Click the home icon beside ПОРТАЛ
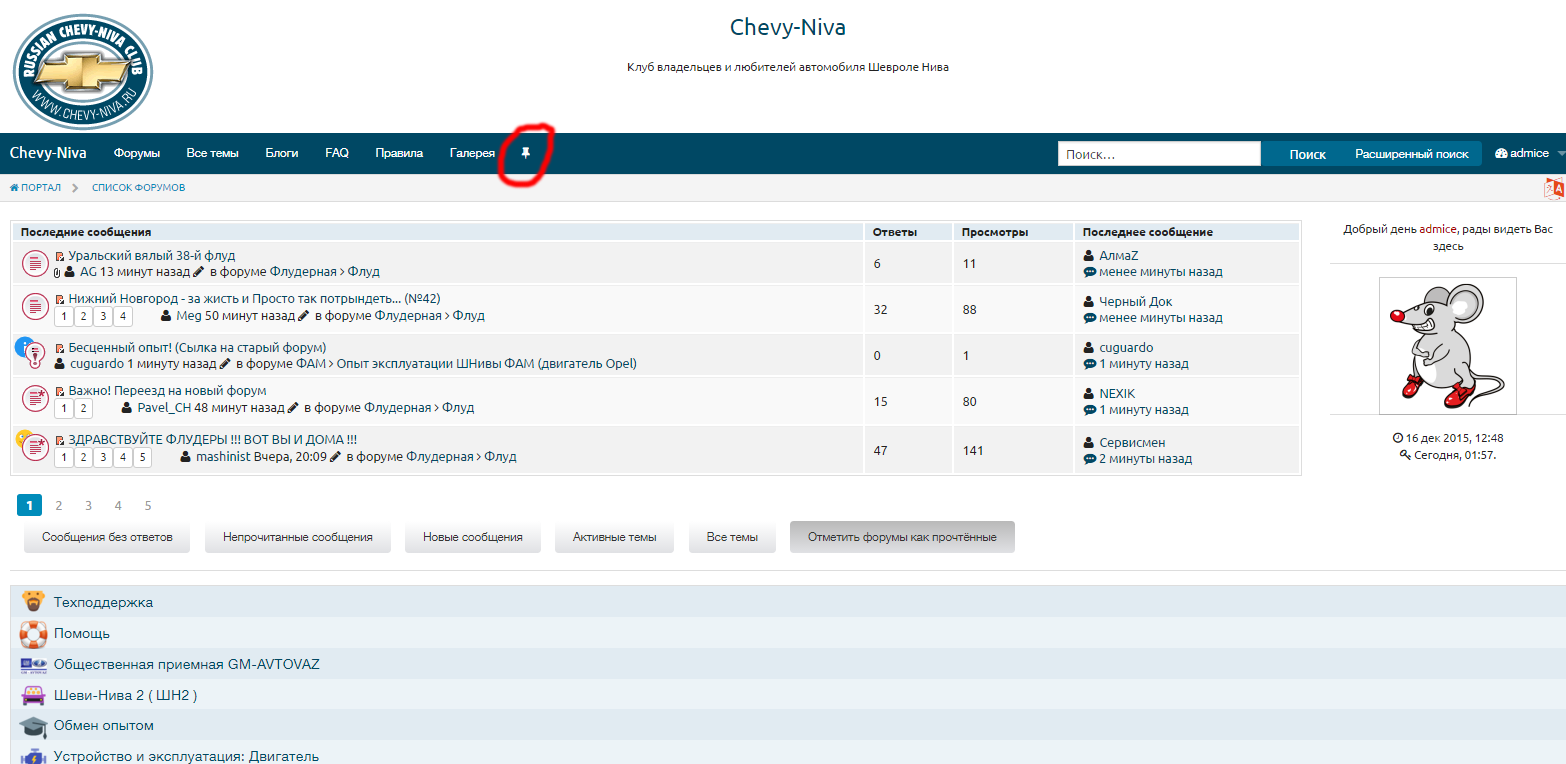The image size is (1566, 764). [x=14, y=188]
